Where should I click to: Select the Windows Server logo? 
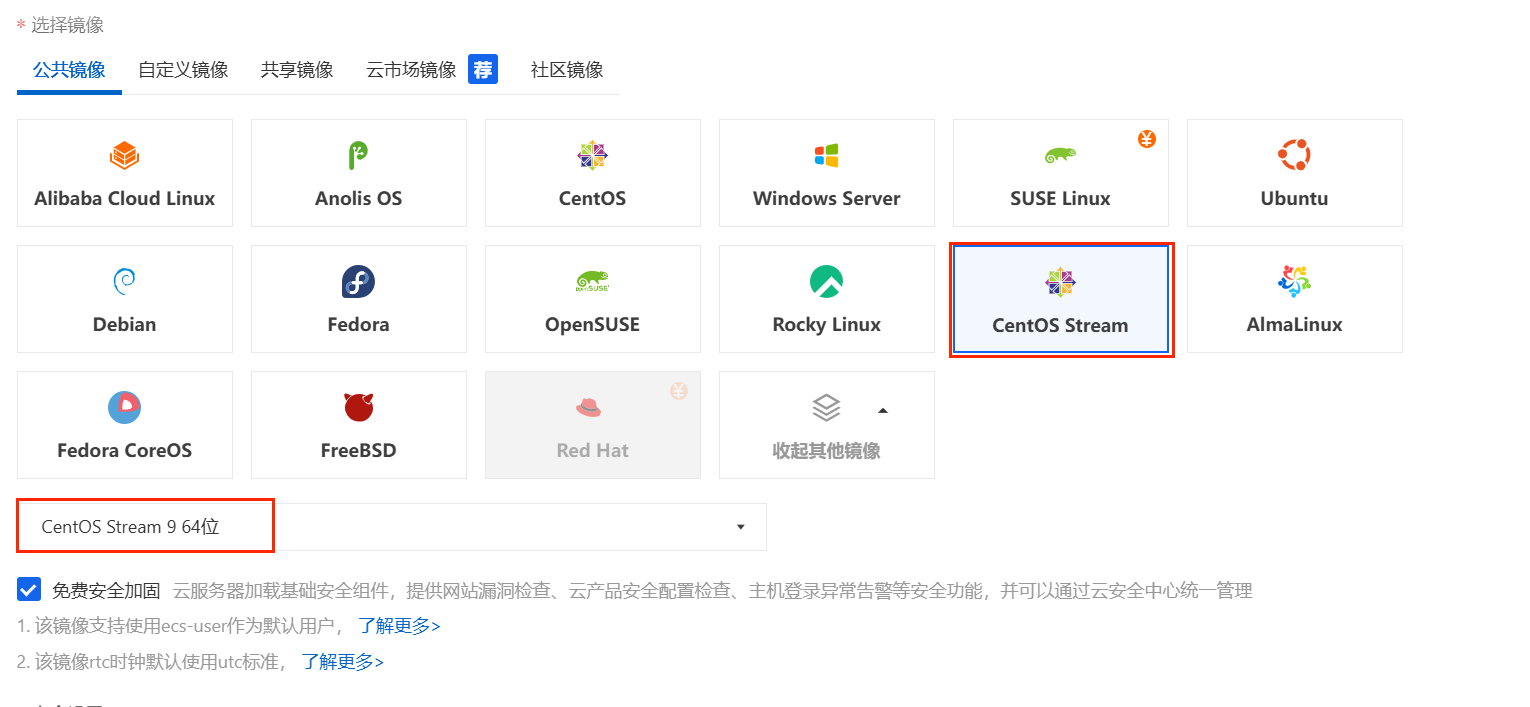826,155
